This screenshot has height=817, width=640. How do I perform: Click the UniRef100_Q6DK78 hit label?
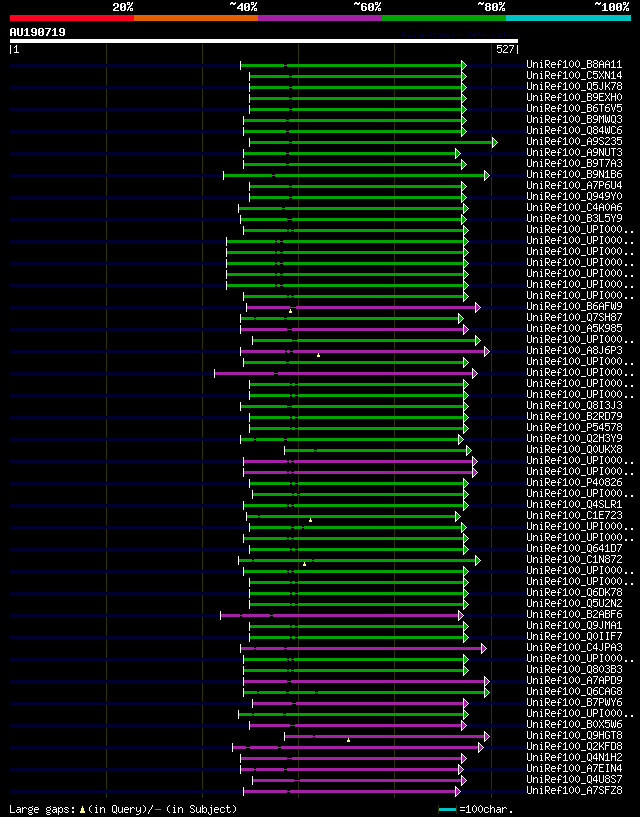(574, 592)
